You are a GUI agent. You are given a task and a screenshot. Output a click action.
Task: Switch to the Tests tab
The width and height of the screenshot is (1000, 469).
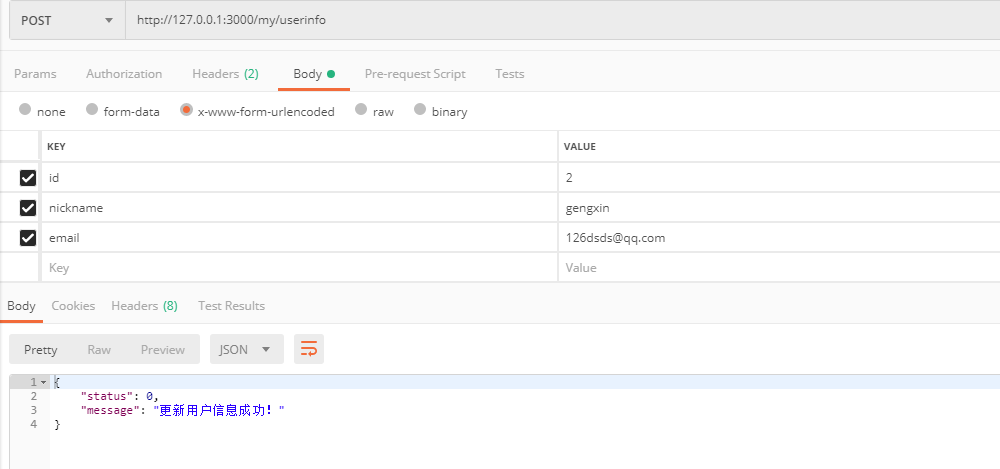pos(510,74)
